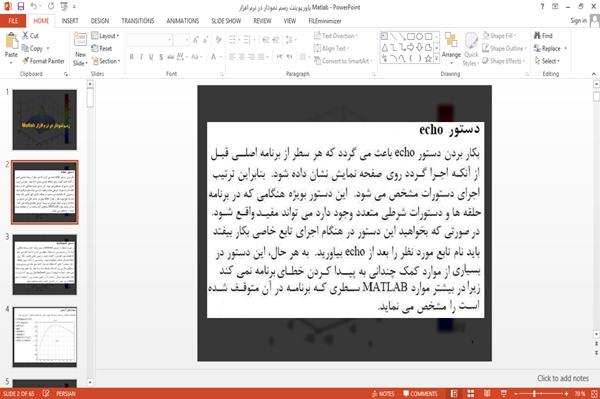Collapse the ribbon arrow
Viewport: 600px width, 399px height.
tap(594, 74)
